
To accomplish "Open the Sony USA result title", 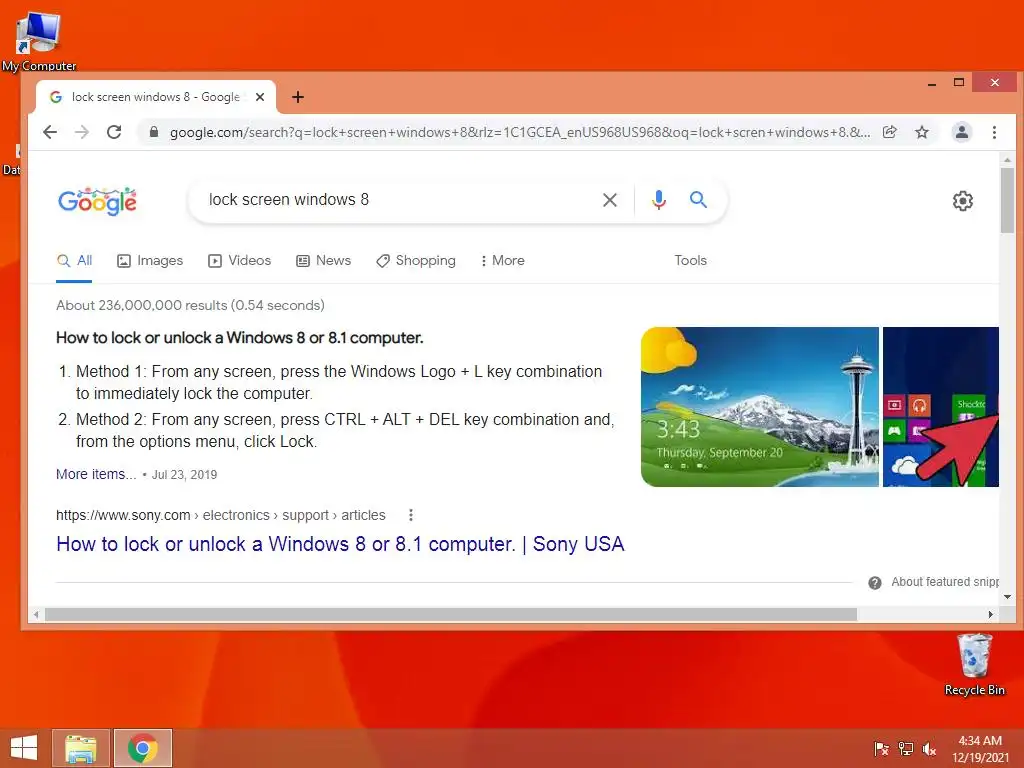I will click(x=340, y=544).
